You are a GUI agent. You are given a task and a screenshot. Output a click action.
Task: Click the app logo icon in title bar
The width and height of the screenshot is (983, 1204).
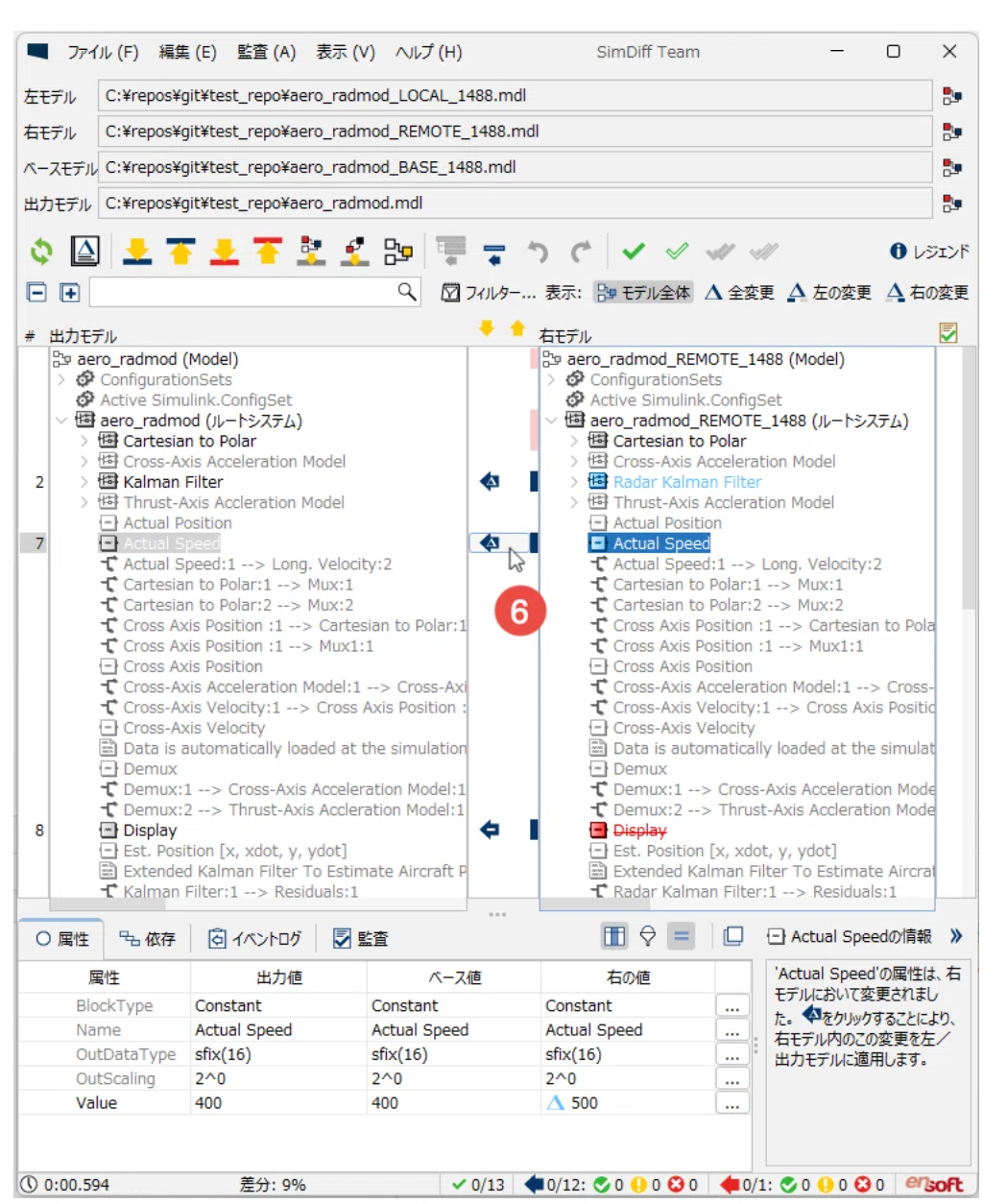coord(38,52)
